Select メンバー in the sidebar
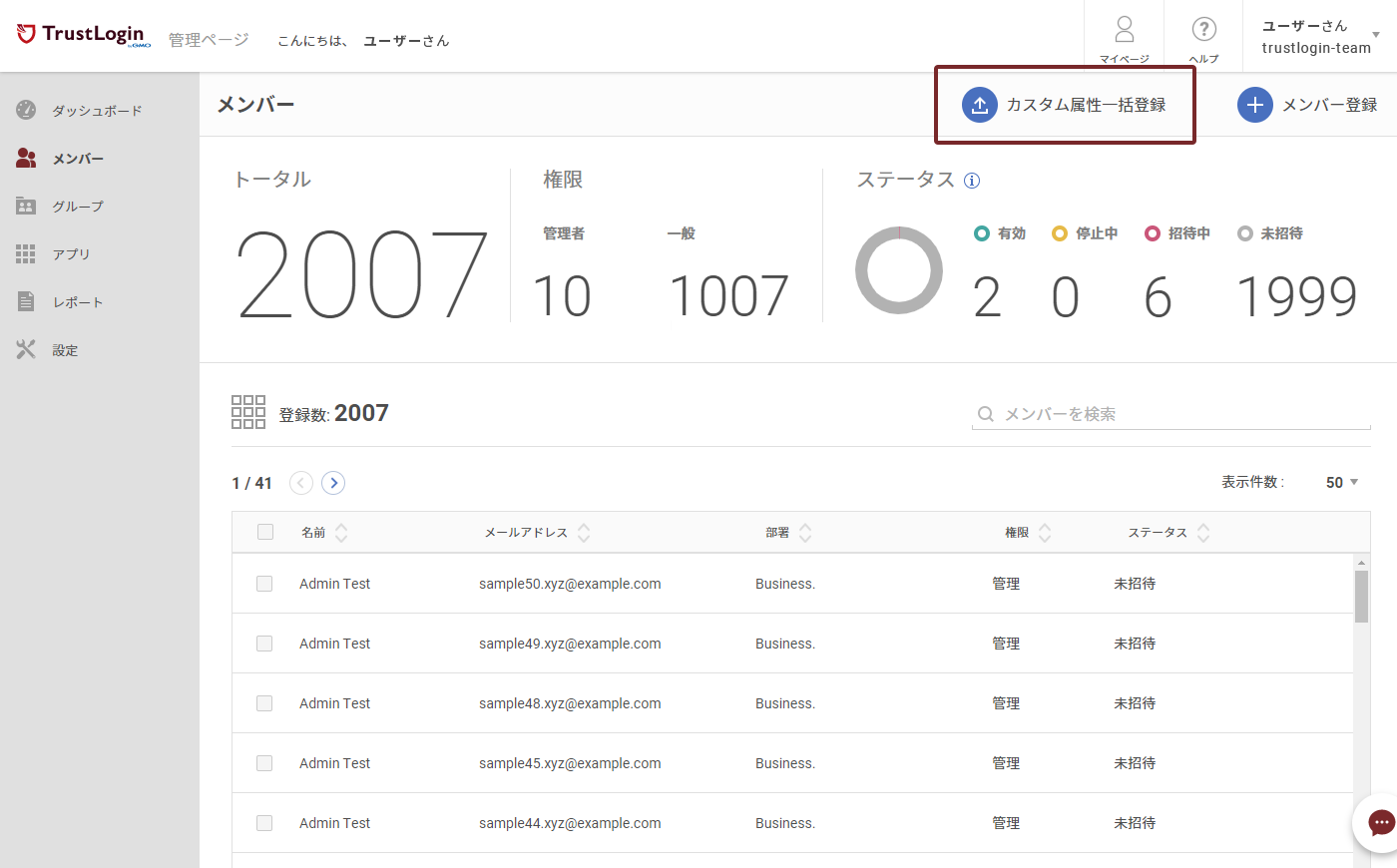Viewport: 1397px width, 868px height. [78, 159]
